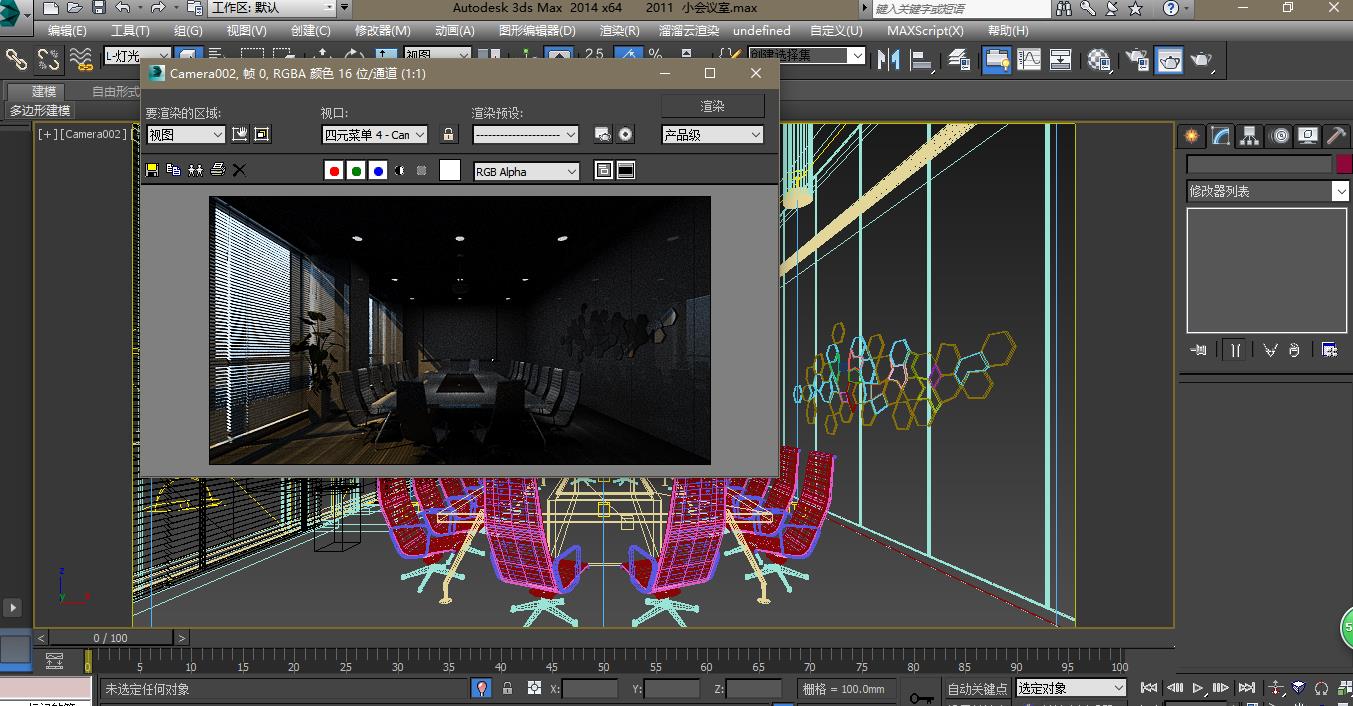Click the Pin Stack icon under modifier list

[x=1199, y=350]
